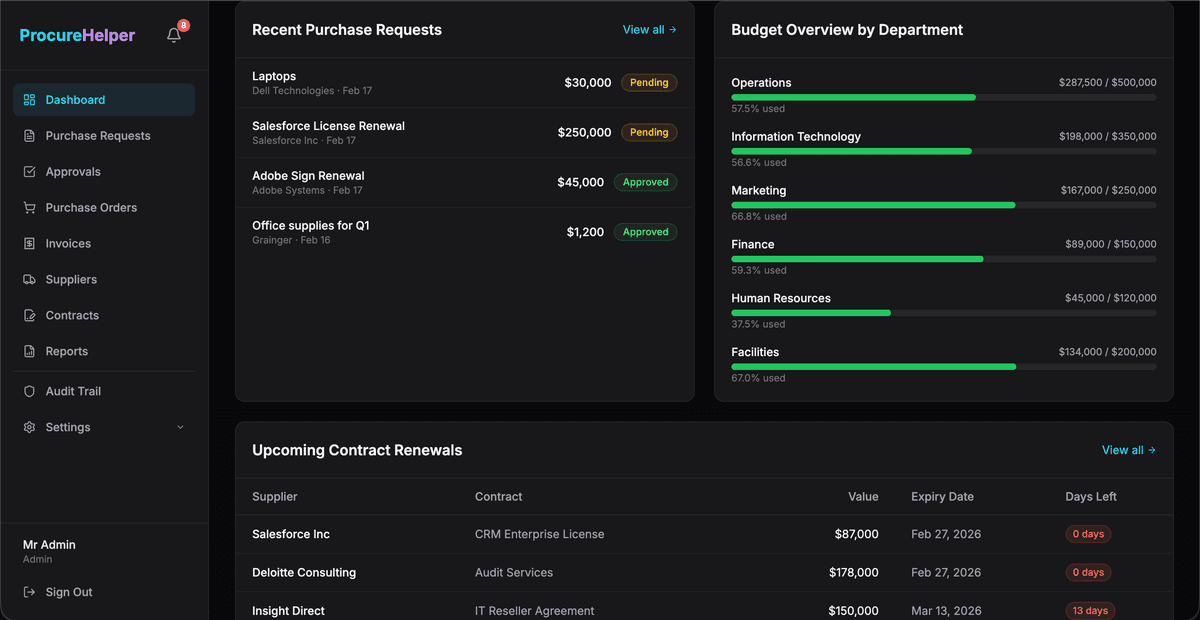Screen dimensions: 1200x620
Task: Open the Expiry Date column header
Action: (x=941, y=496)
